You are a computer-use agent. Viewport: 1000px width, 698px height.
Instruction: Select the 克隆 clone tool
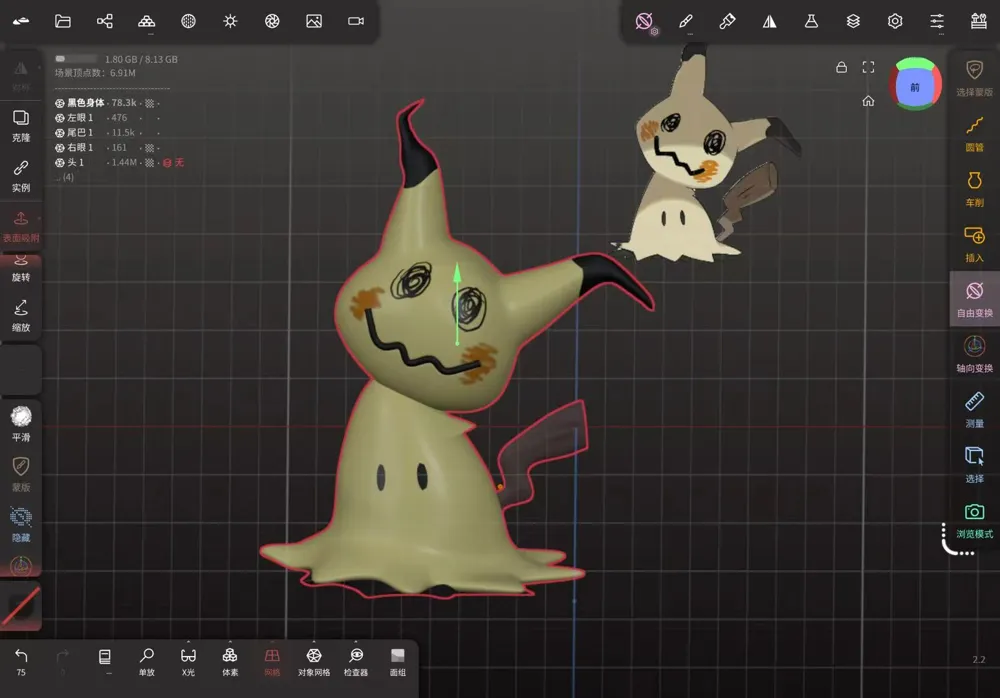pyautogui.click(x=20, y=126)
